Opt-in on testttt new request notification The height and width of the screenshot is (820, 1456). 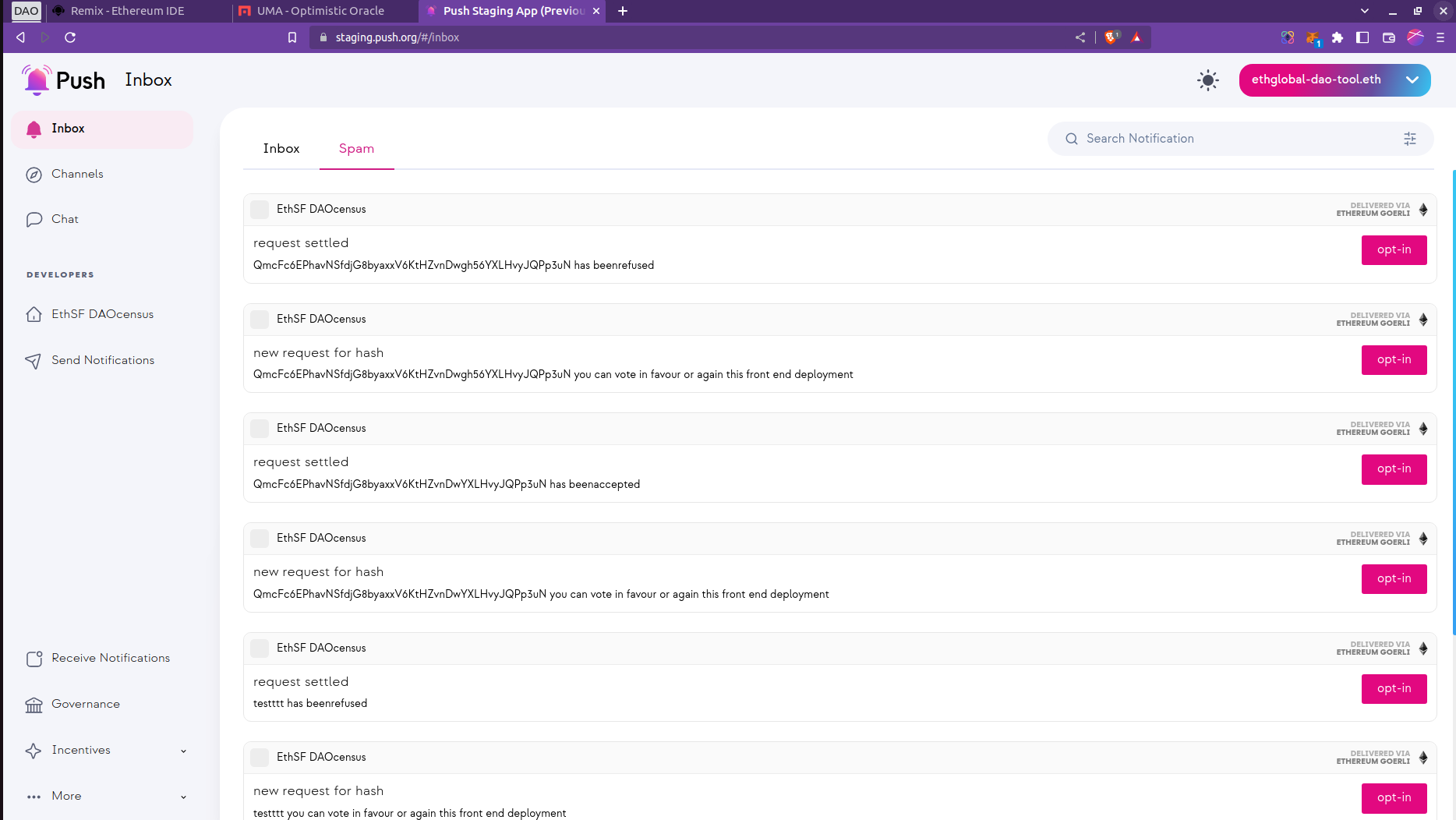(1394, 798)
